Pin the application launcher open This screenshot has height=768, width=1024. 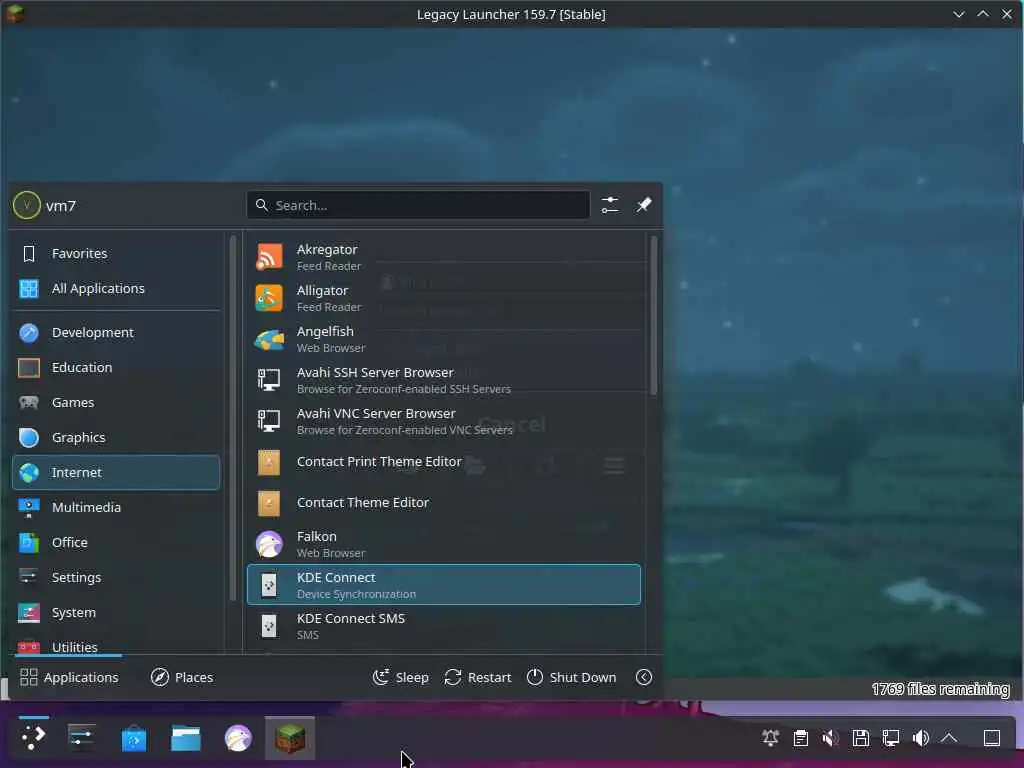[644, 205]
